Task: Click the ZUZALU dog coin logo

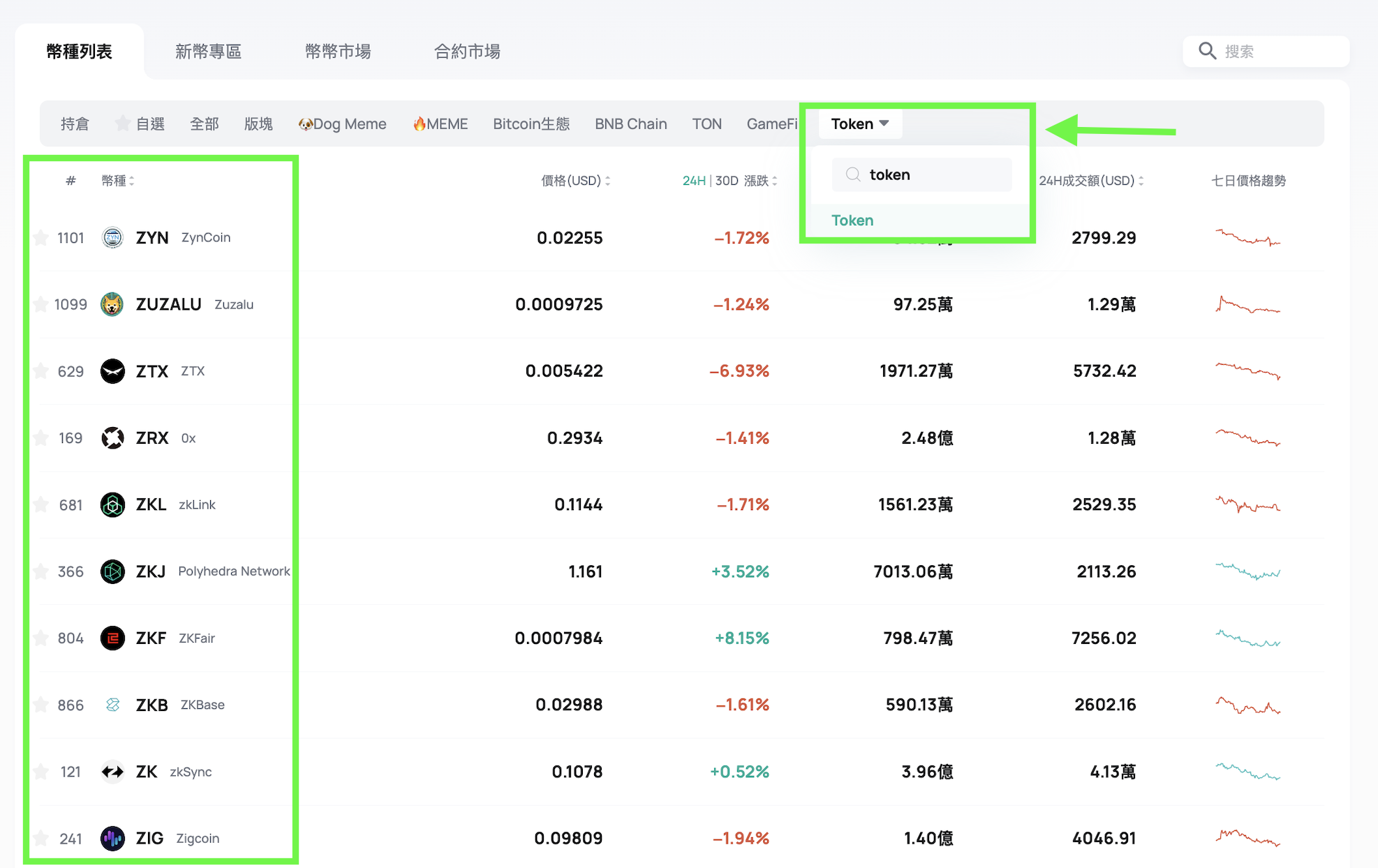Action: pyautogui.click(x=112, y=304)
